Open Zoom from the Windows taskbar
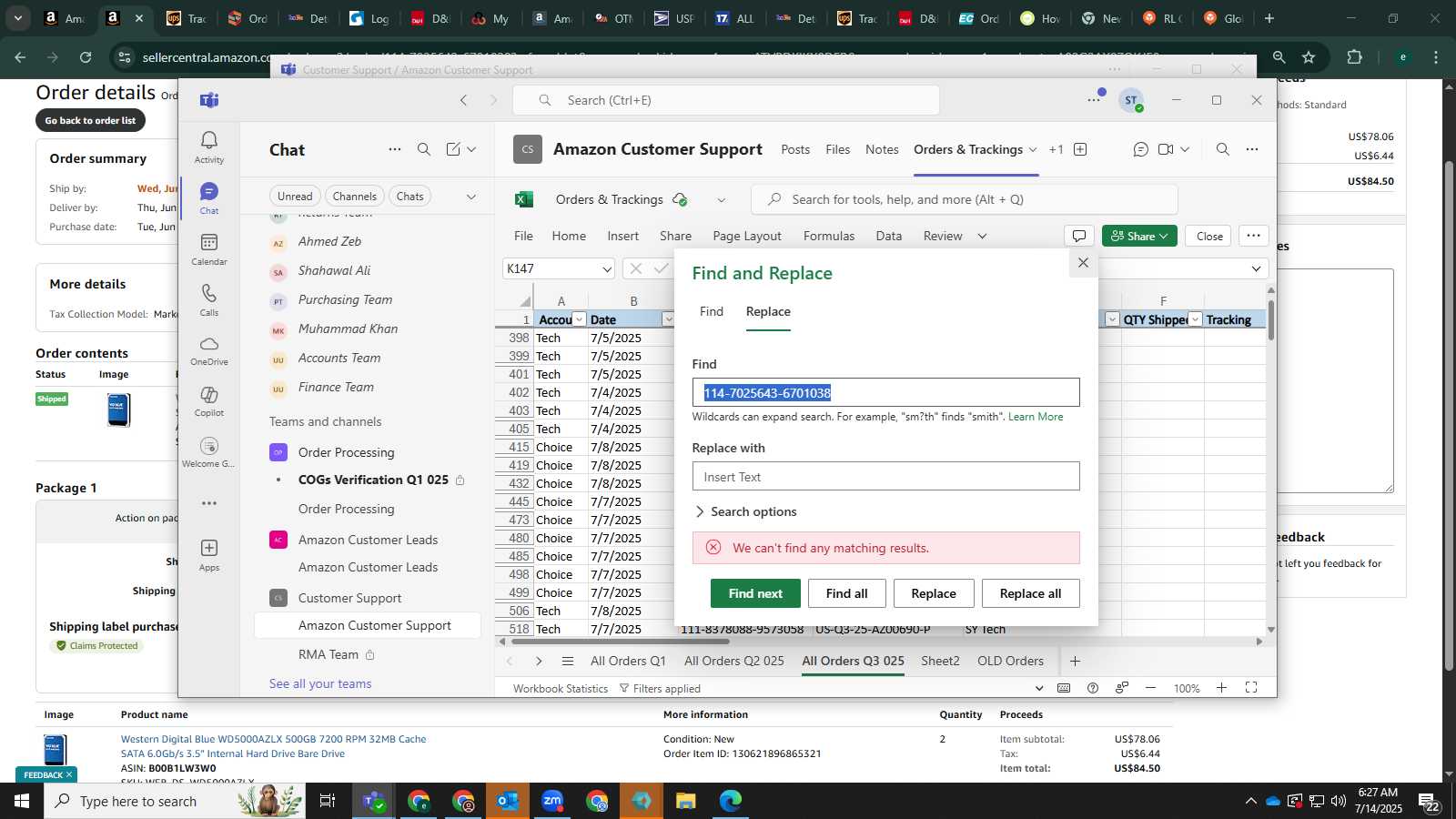Viewport: 1456px width, 819px height. coord(552,802)
